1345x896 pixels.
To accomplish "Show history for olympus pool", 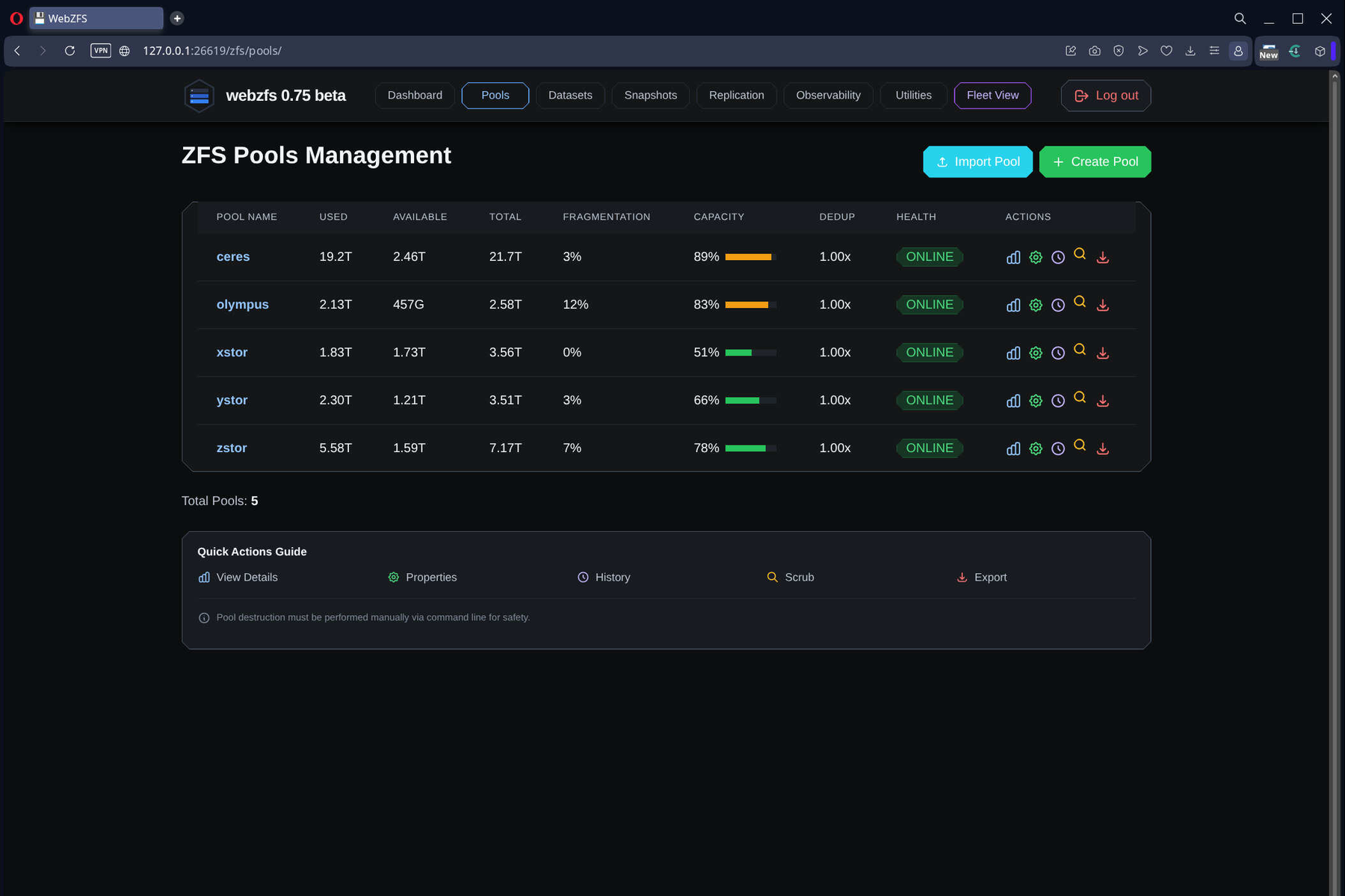I will click(x=1057, y=305).
